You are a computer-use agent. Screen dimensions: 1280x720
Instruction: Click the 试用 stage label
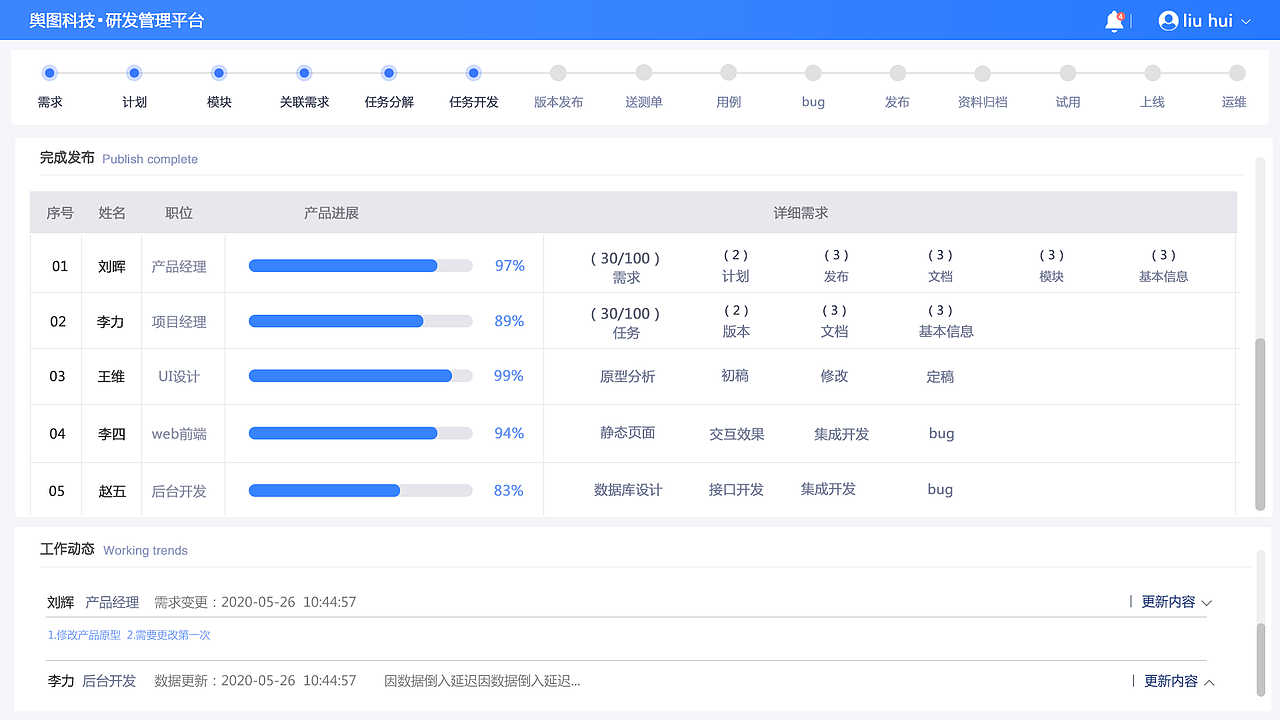[x=1068, y=101]
